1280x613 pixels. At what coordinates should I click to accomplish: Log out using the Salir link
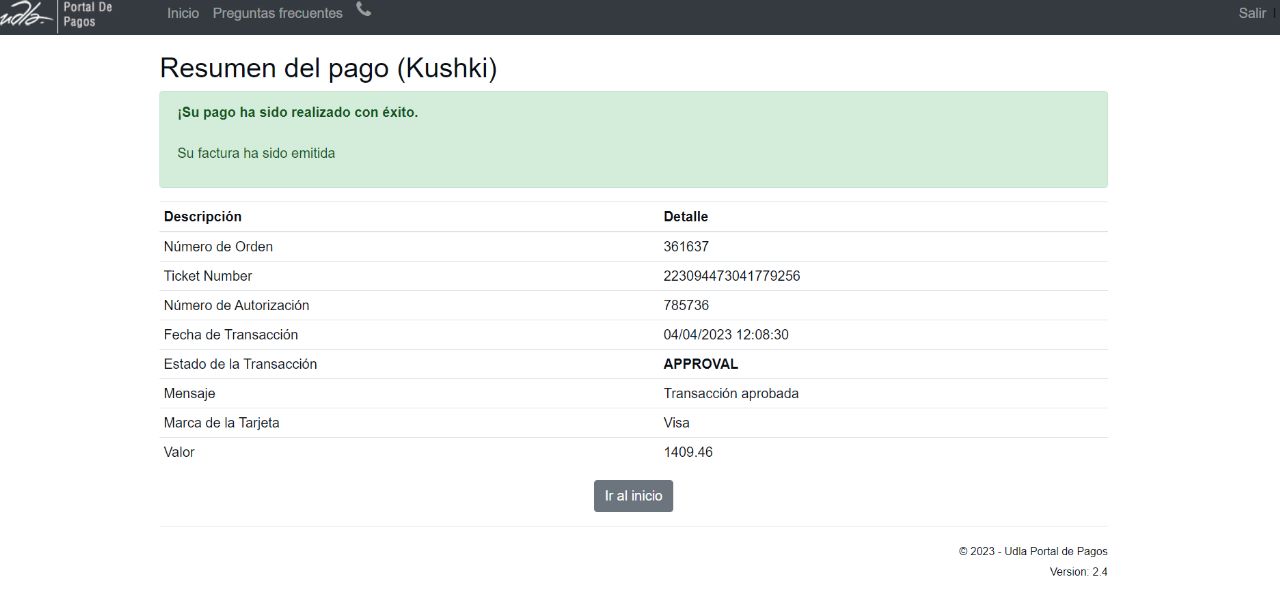1252,13
